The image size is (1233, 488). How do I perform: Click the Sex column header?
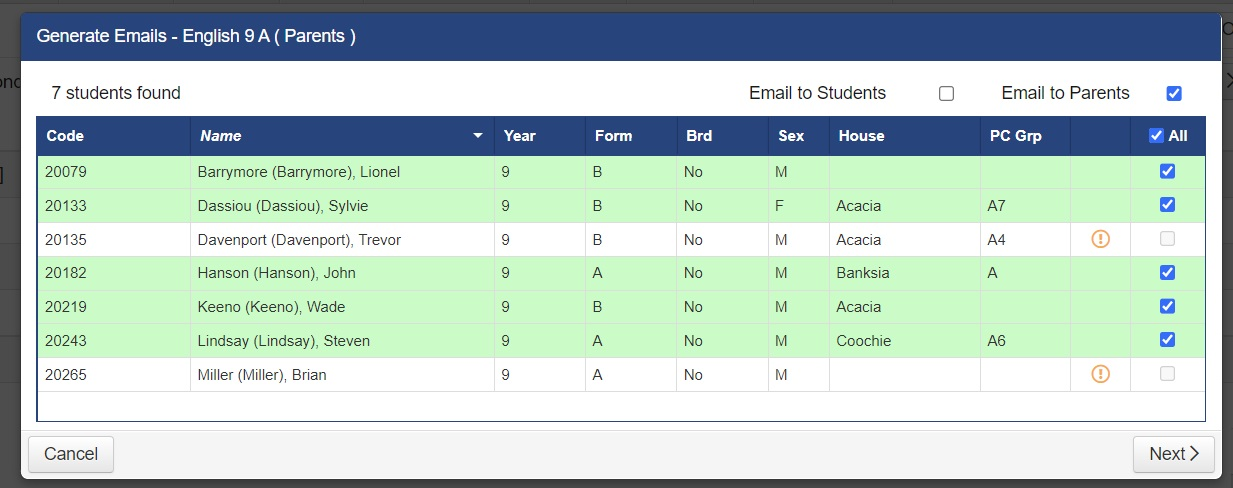[x=791, y=136]
